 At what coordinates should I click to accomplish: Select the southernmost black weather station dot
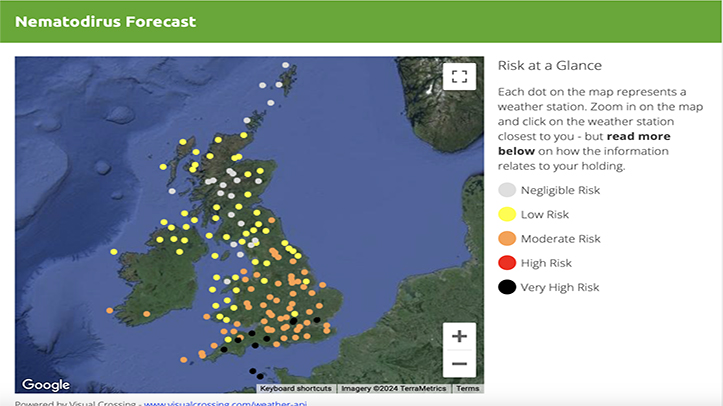pyautogui.click(x=262, y=377)
